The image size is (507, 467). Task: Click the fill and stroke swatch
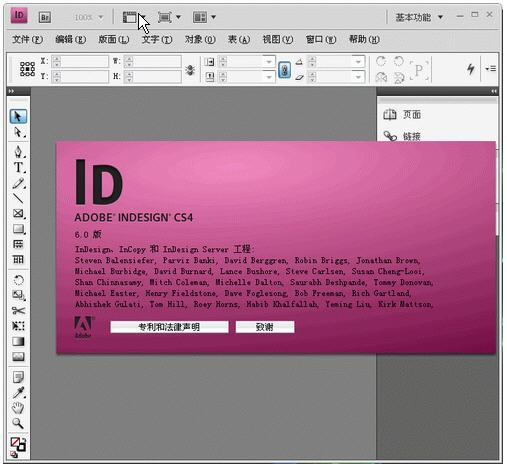point(18,445)
